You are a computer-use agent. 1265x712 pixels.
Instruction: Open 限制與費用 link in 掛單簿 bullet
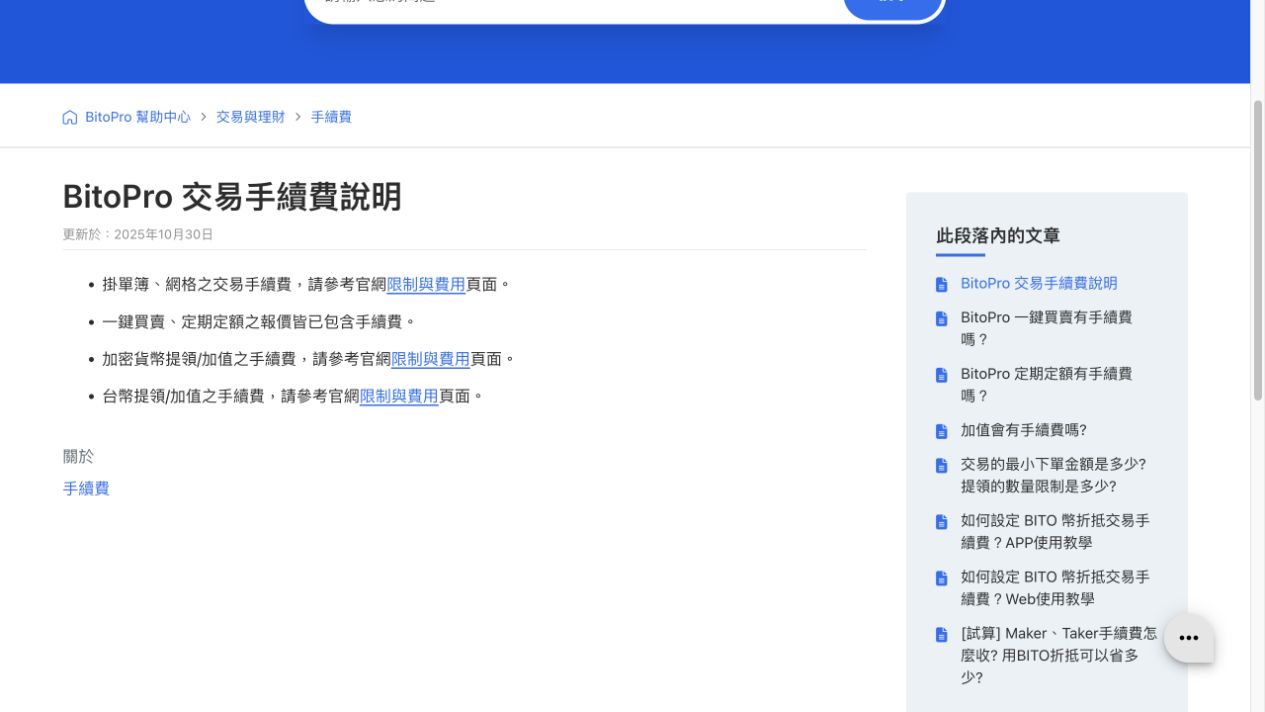pos(426,284)
